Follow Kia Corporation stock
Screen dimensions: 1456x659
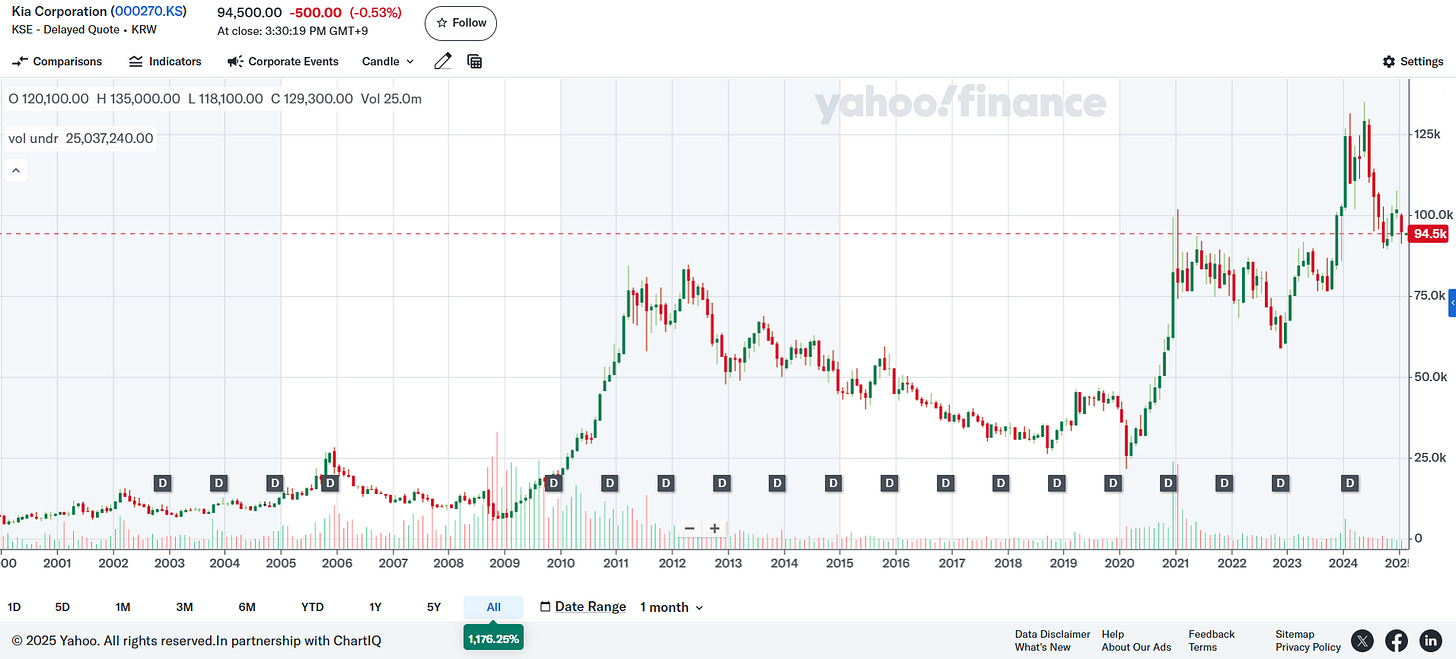pyautogui.click(x=461, y=23)
